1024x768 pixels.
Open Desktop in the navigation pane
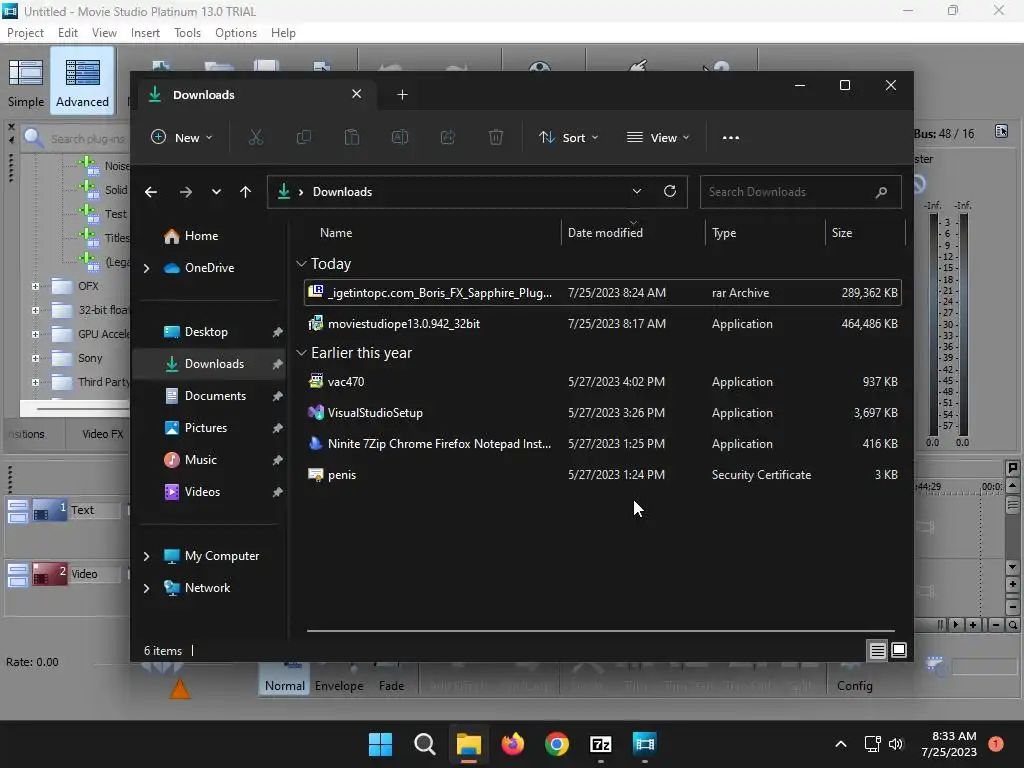208,332
